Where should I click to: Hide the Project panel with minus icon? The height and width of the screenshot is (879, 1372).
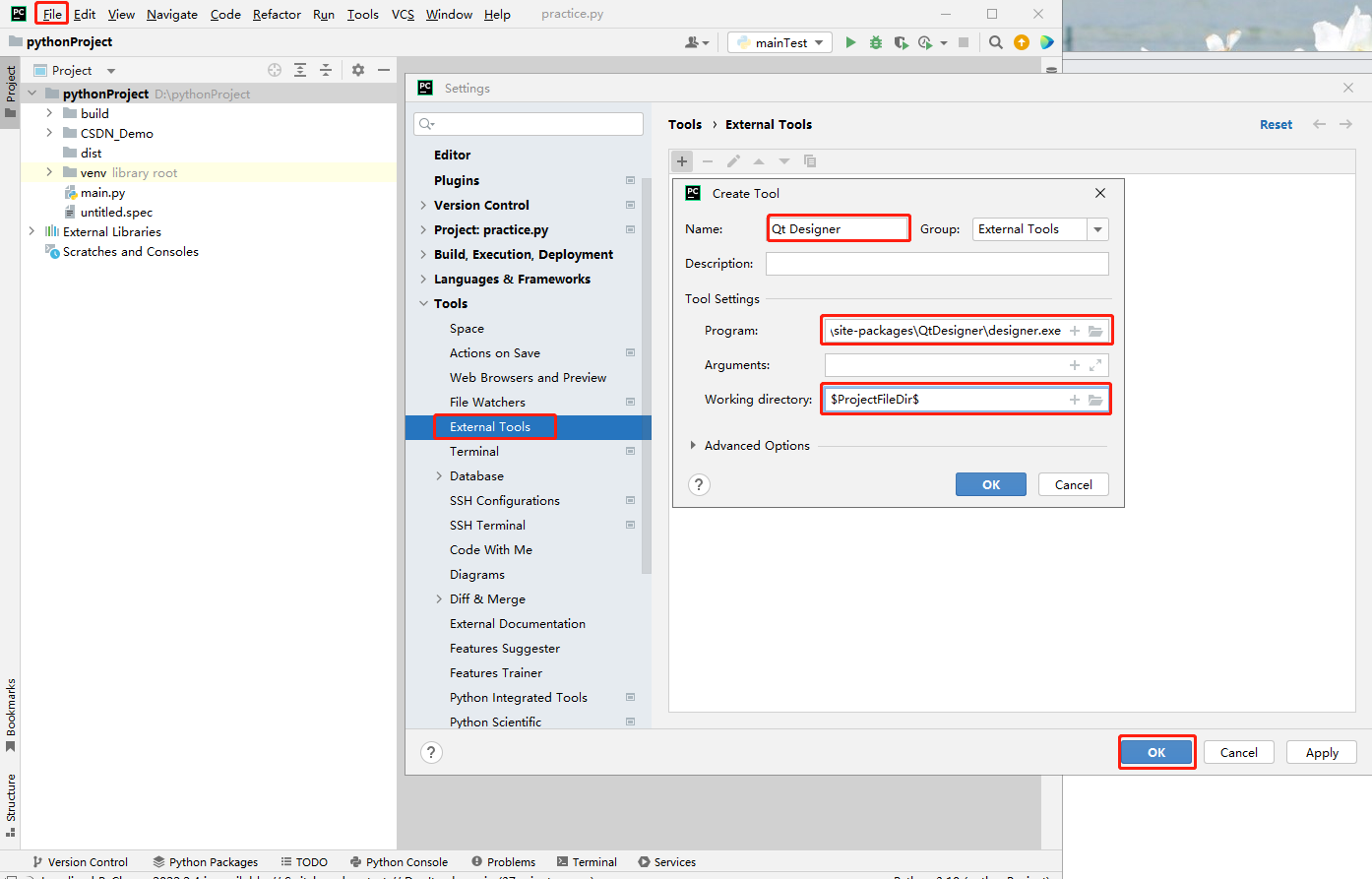(384, 70)
